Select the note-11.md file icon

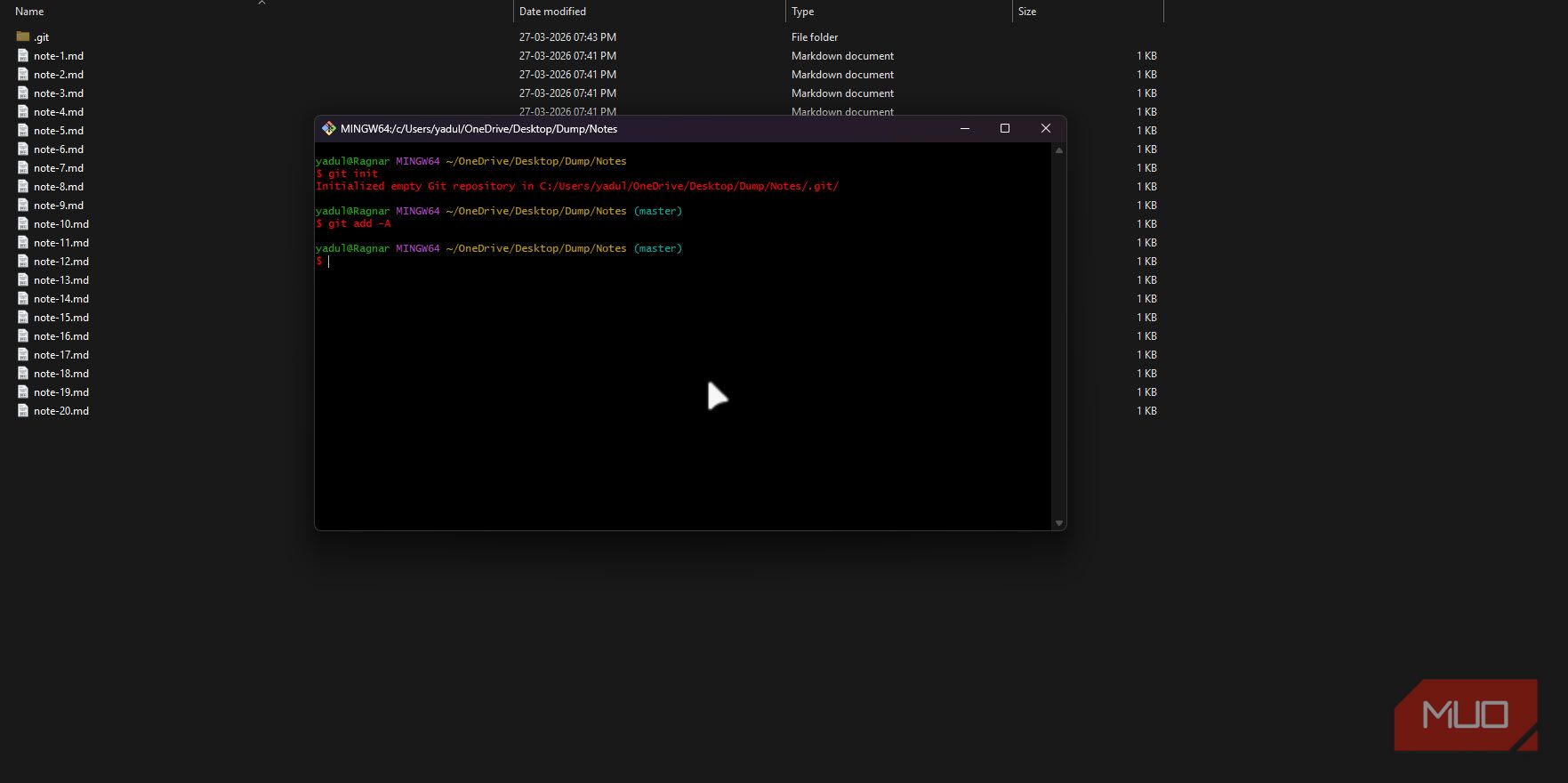pyautogui.click(x=23, y=242)
